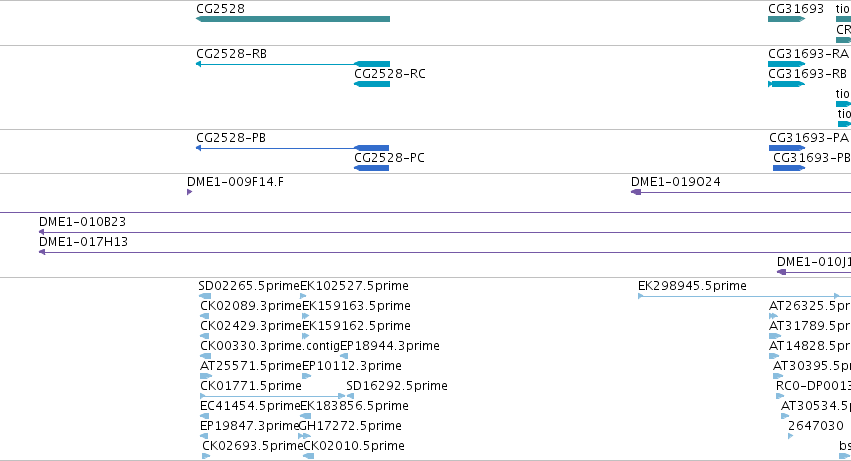Image resolution: width=851 pixels, height=461 pixels.
Task: Click the CK02089.3prime EST label
Action: [251, 306]
